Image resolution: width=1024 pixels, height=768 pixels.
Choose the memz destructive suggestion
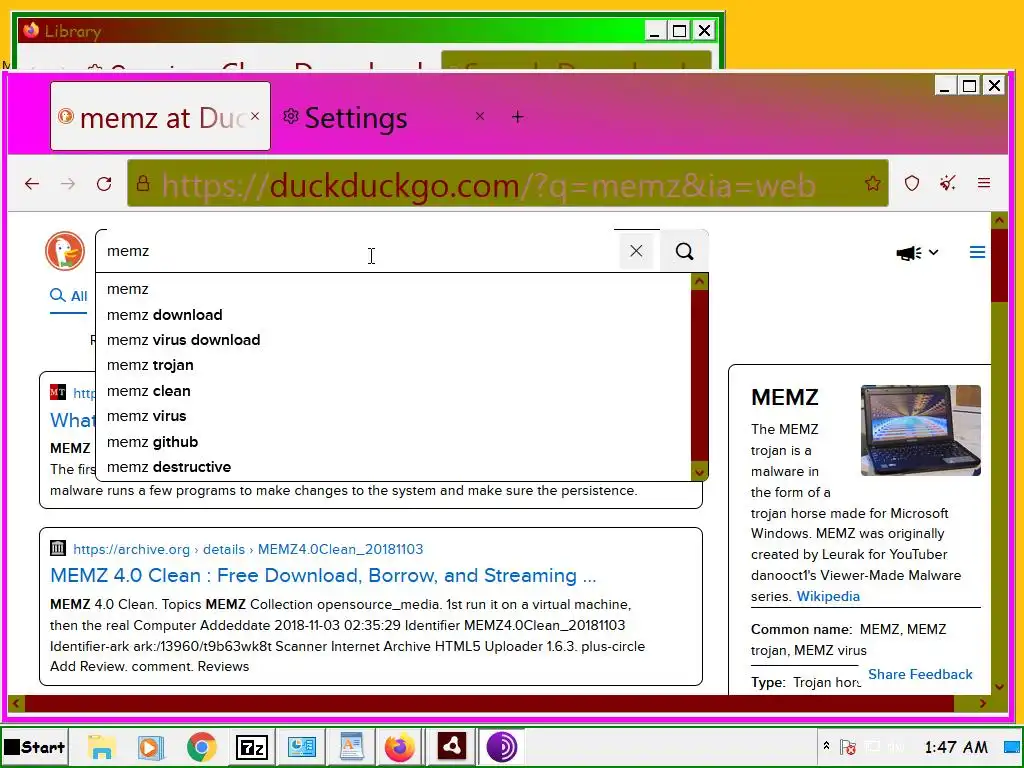393,467
